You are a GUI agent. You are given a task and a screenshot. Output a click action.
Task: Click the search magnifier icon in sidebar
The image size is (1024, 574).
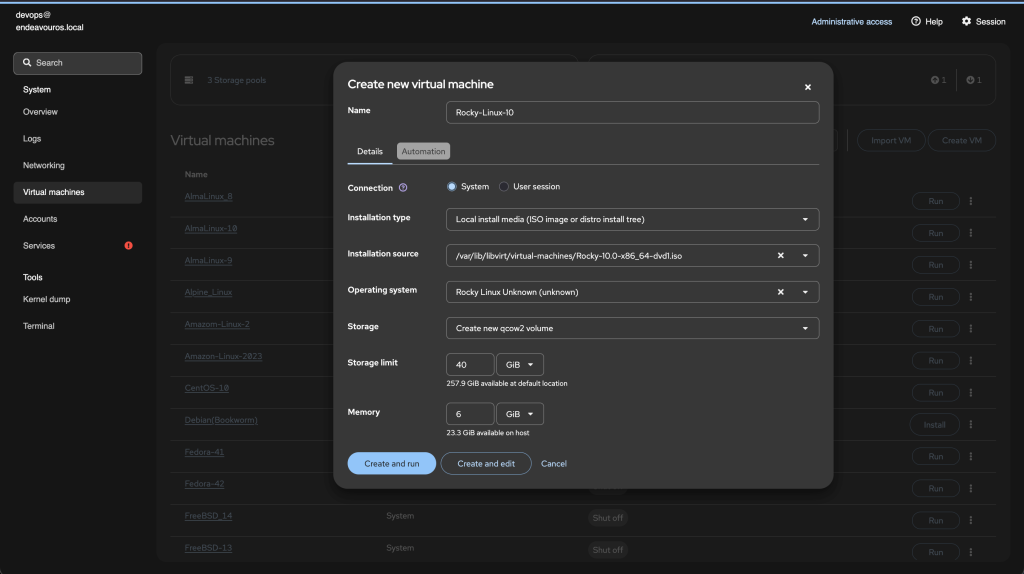pyautogui.click(x=27, y=63)
